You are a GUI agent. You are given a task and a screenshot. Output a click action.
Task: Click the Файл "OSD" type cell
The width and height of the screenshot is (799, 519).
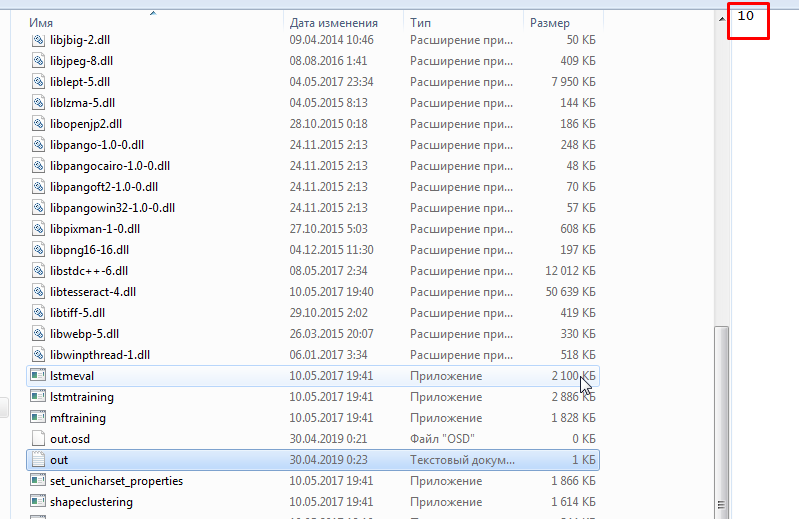click(x=442, y=439)
